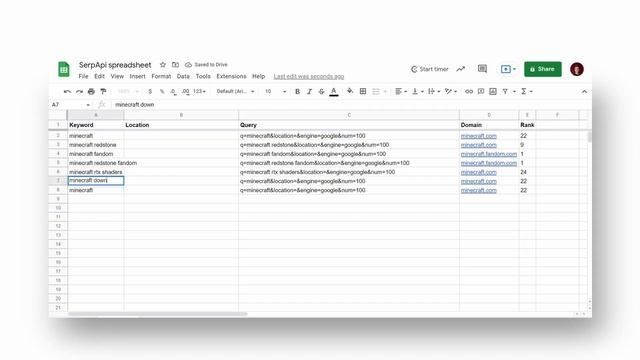
Task: Open the borders menu icon
Action: pyautogui.click(x=362, y=91)
